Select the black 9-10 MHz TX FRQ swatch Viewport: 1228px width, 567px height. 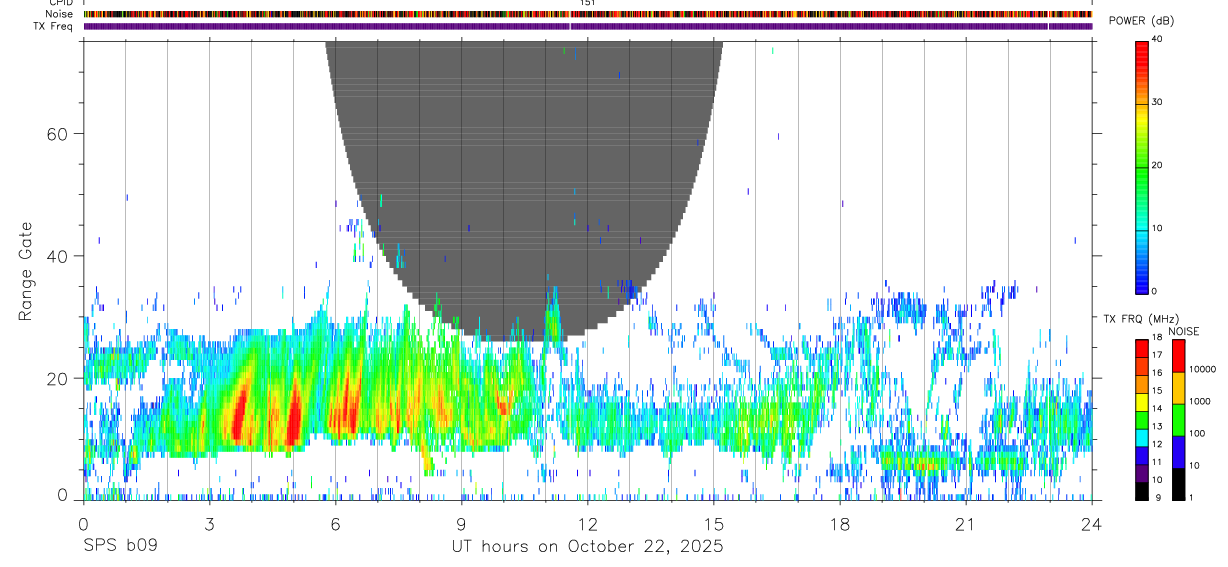(1141, 491)
